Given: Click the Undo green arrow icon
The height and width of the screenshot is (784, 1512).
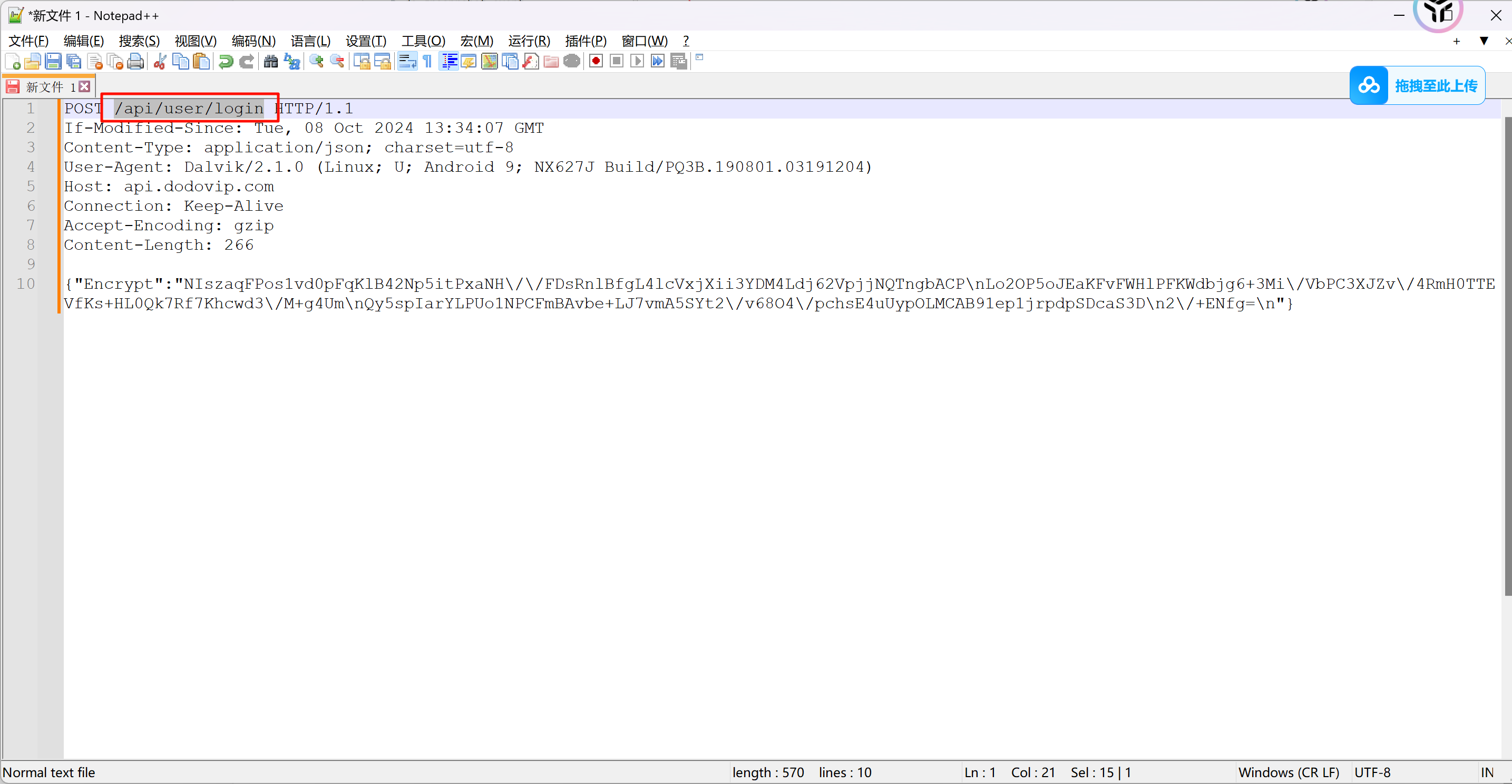Looking at the screenshot, I should 226,62.
